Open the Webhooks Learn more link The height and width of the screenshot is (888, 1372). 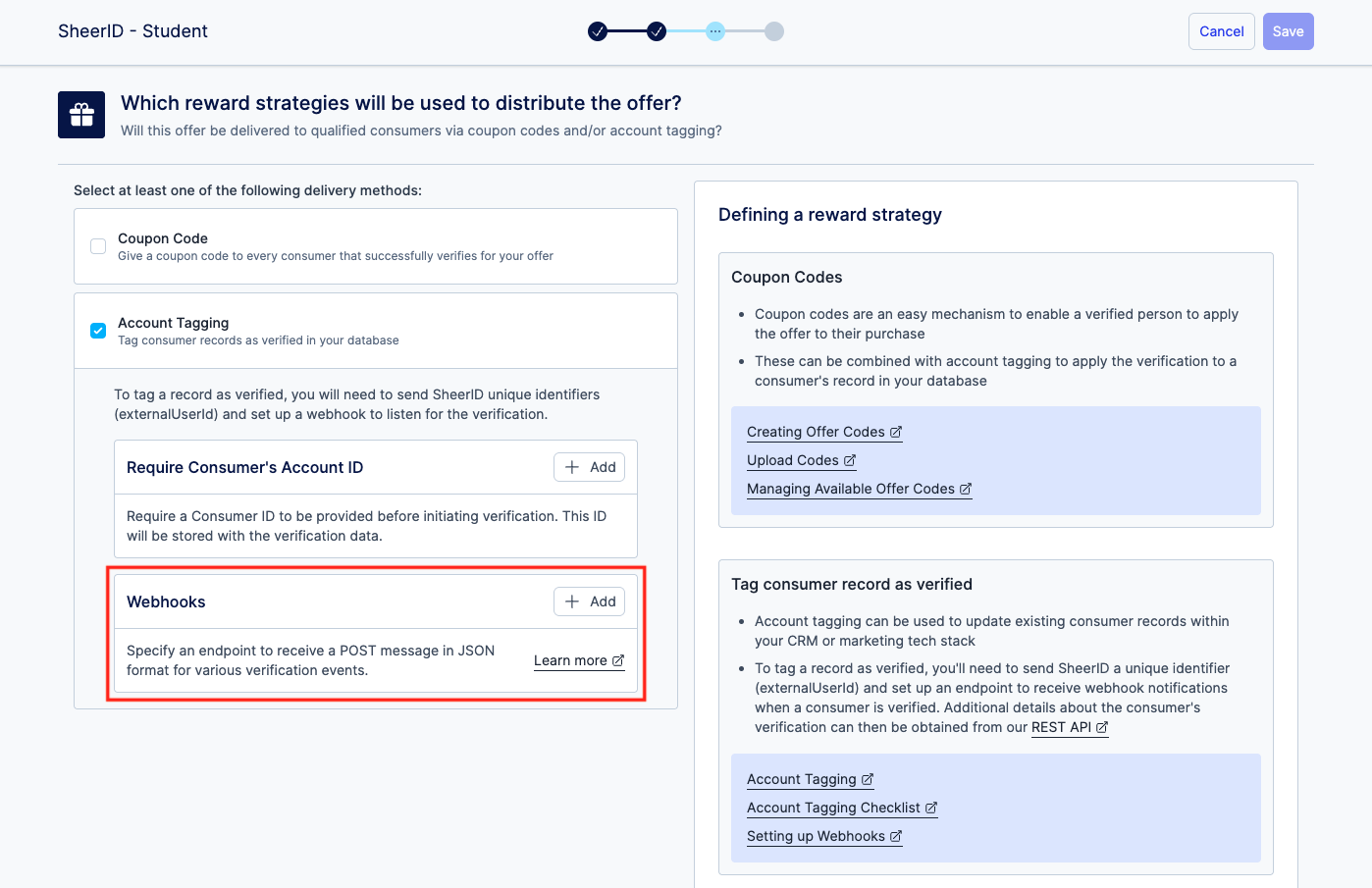[578, 660]
